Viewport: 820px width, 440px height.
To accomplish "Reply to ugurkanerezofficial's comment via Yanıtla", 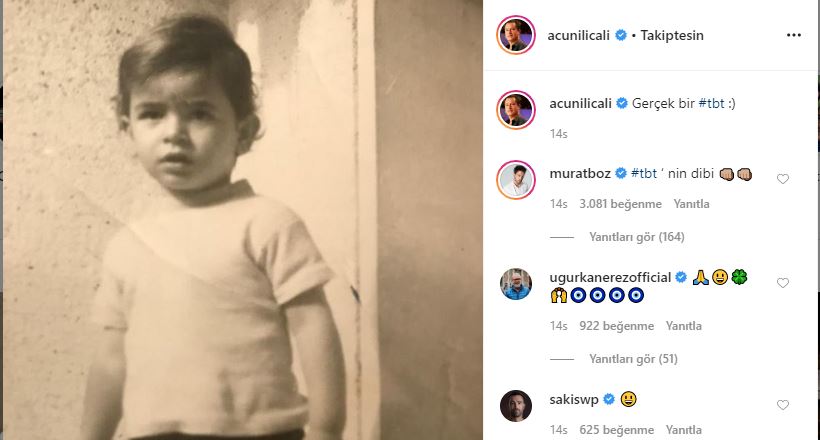I will (x=683, y=326).
